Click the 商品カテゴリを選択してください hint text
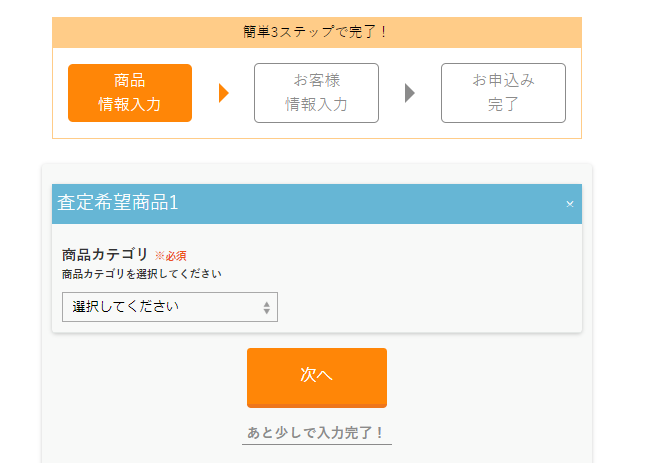660x463 pixels. (x=141, y=274)
